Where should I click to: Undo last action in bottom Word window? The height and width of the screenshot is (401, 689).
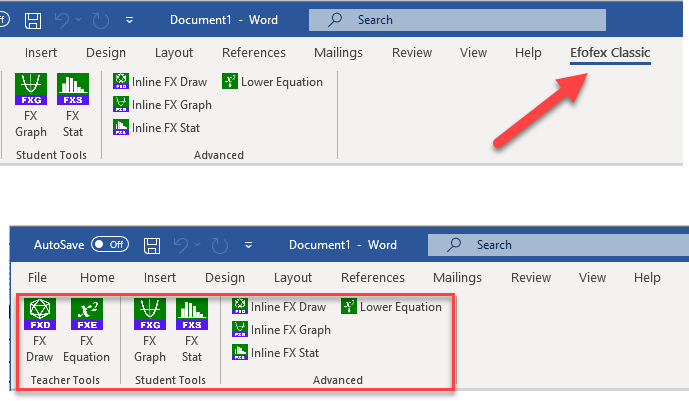181,245
